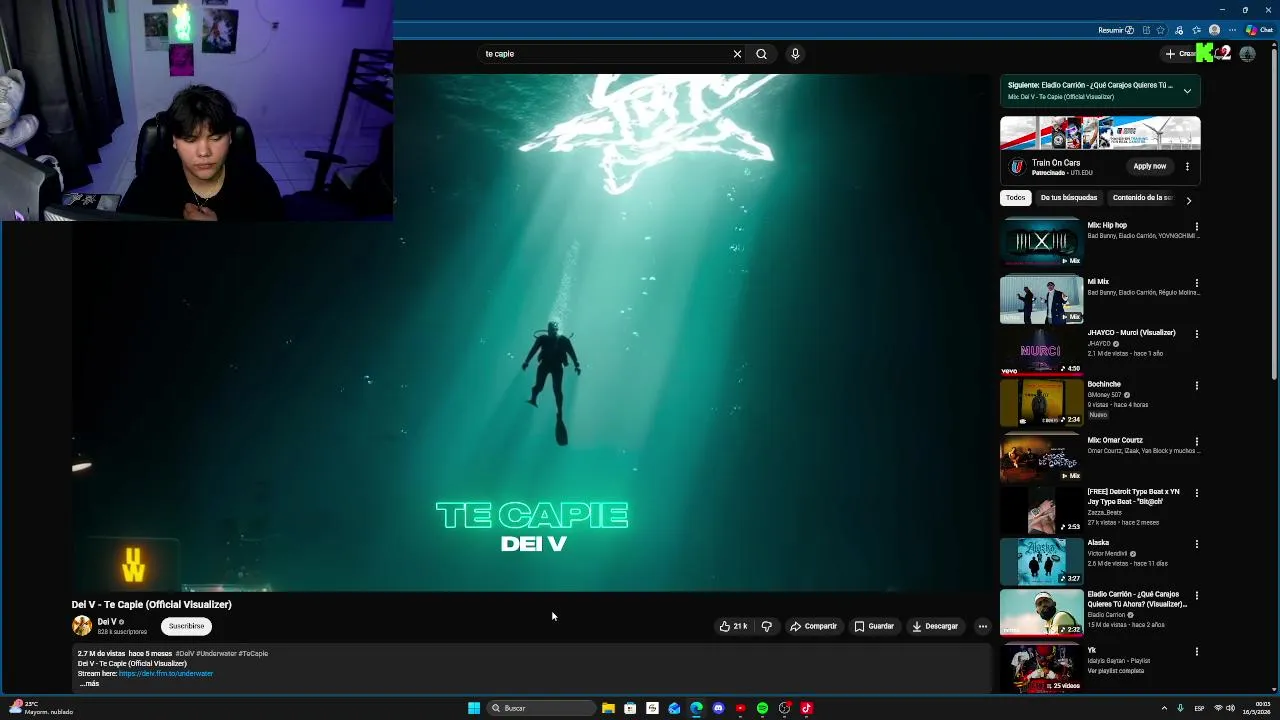Click the Compartir share button
Image resolution: width=1280 pixels, height=720 pixels.
coord(813,626)
